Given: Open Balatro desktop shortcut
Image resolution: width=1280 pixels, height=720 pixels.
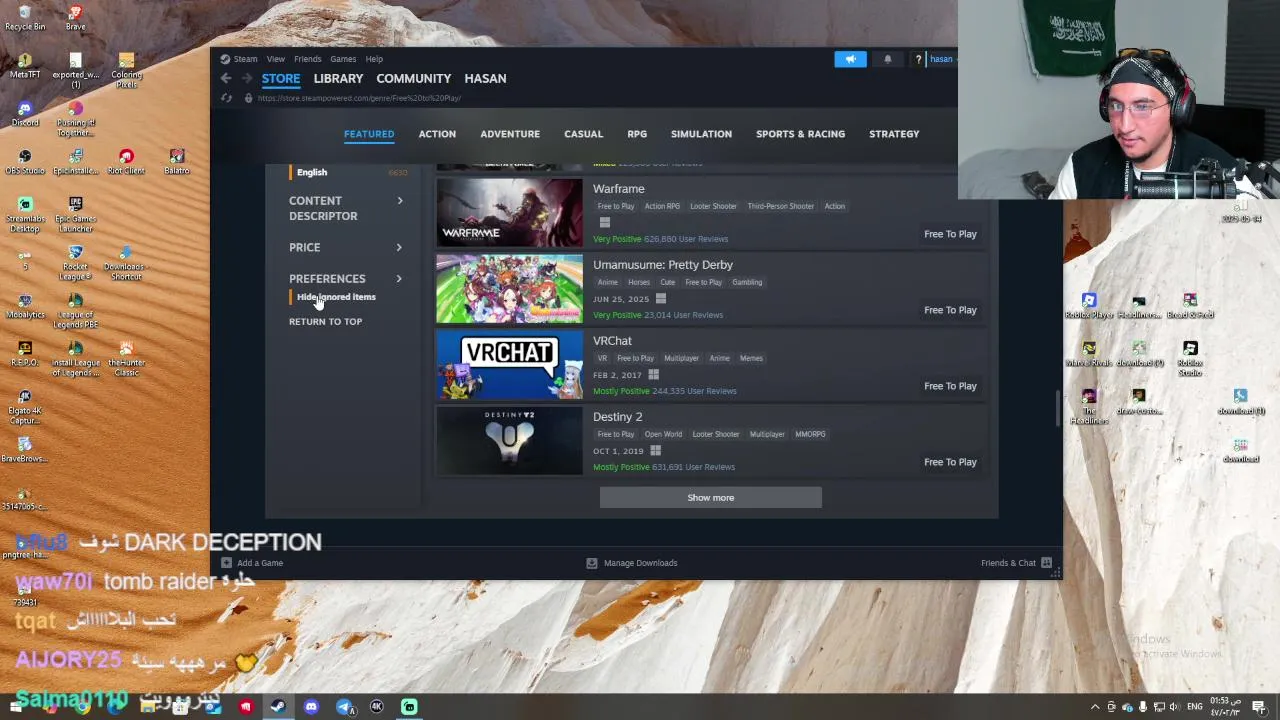Looking at the screenshot, I should (177, 160).
